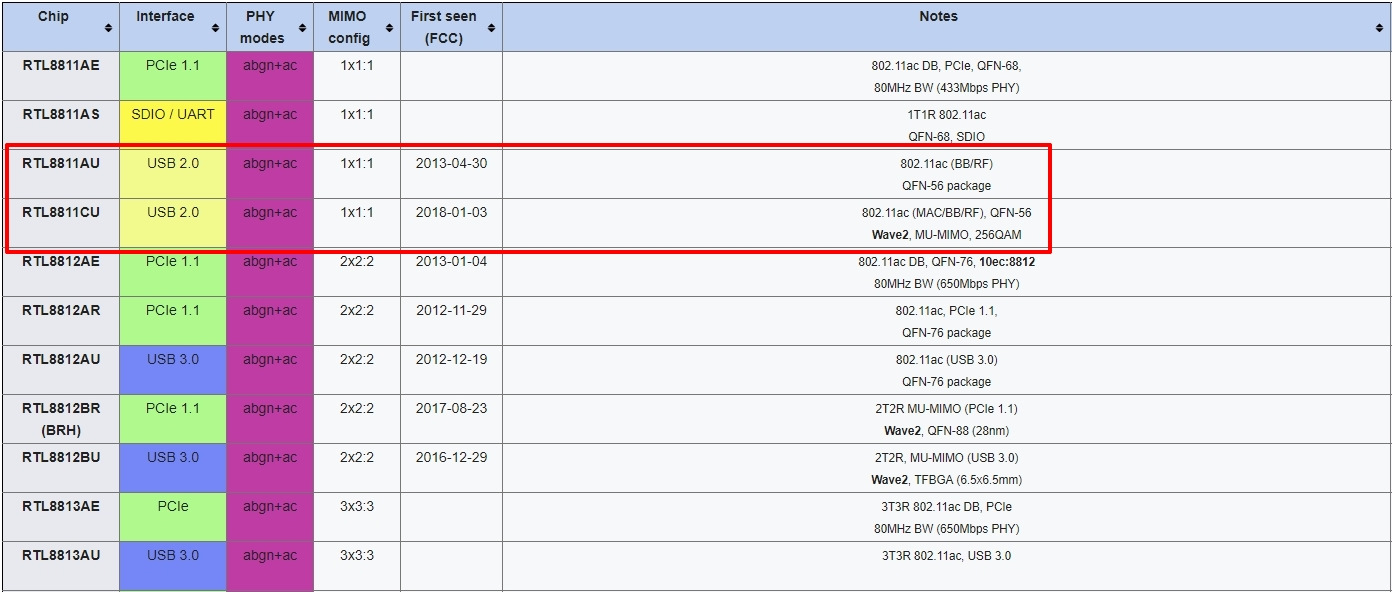
Task: Click the 2012-11-29 date cell
Action: tap(451, 310)
